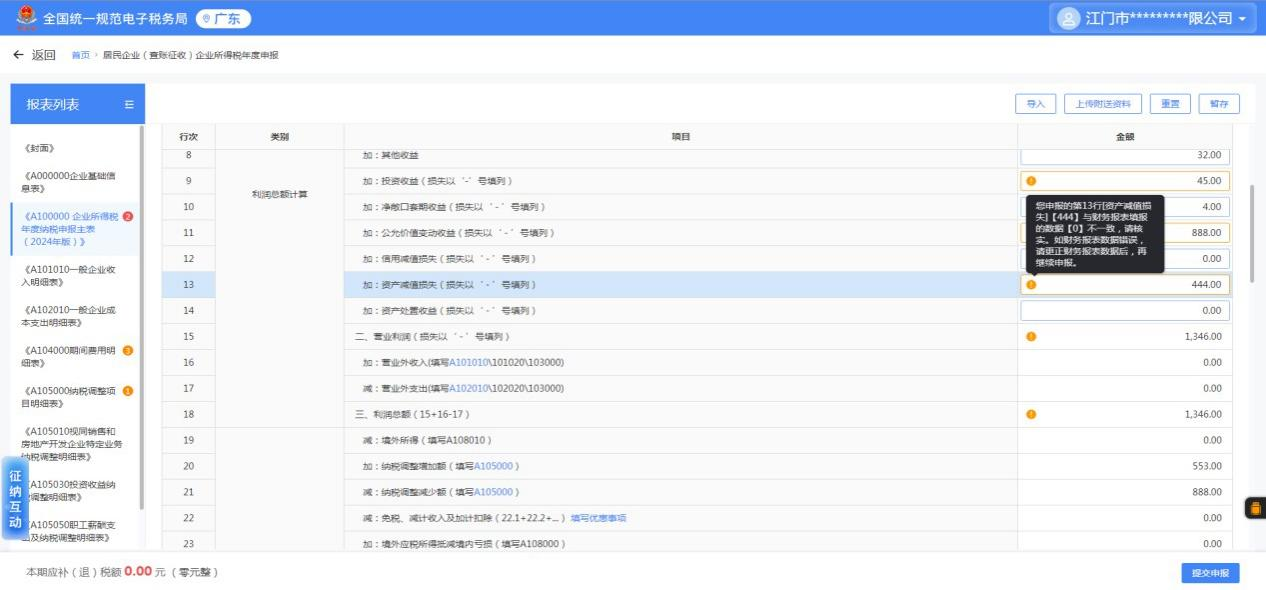Open 《A104000期间费用明细表》 from the sidebar
The height and width of the screenshot is (590, 1266).
(x=69, y=356)
